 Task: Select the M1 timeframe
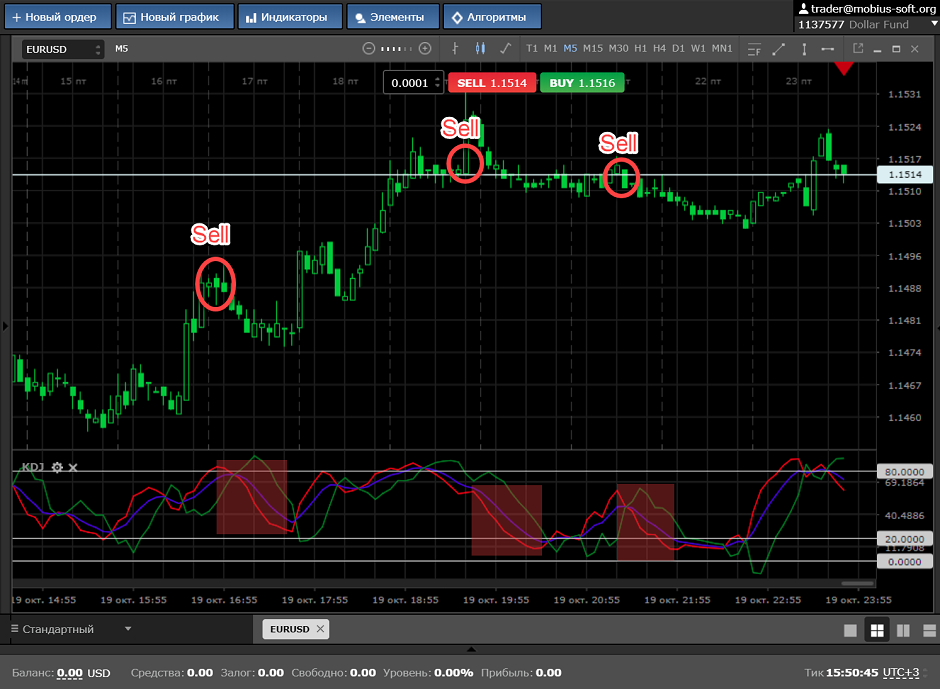[x=550, y=49]
